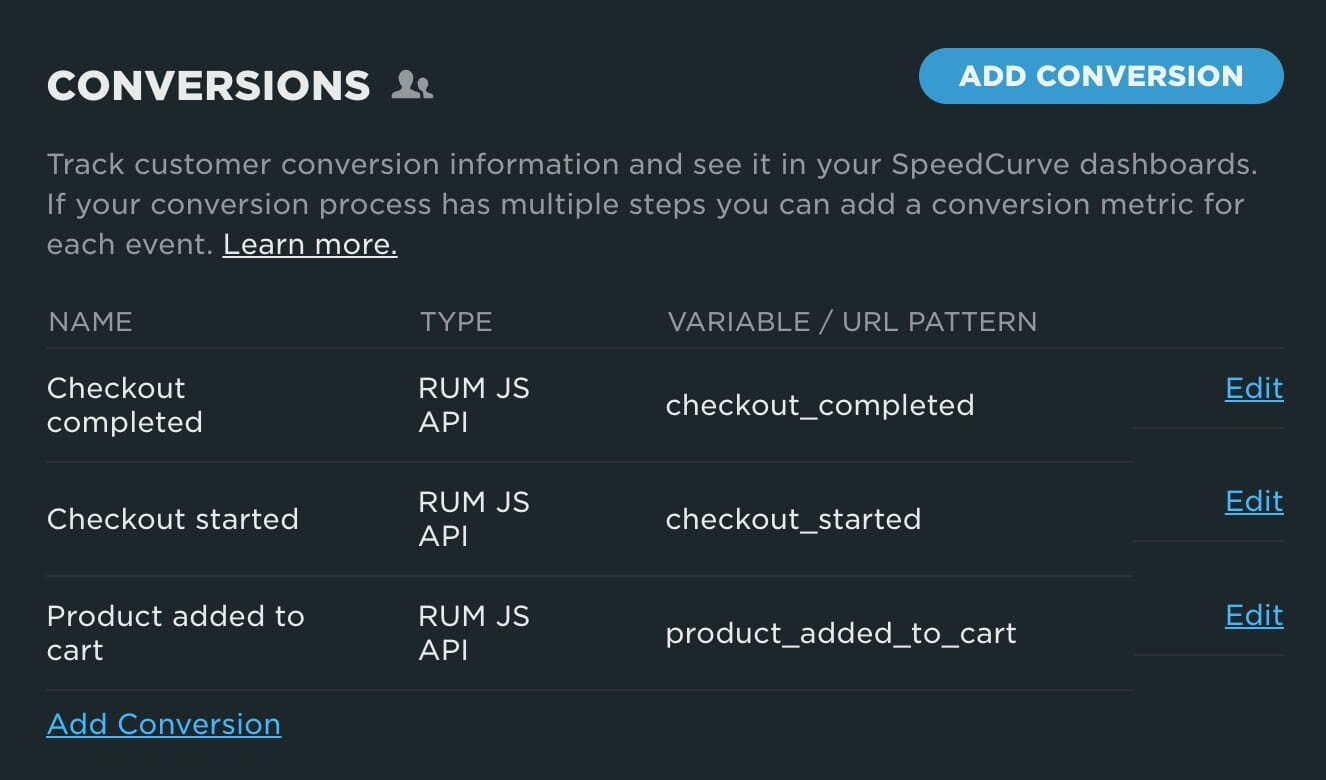1326x780 pixels.
Task: Click the CONVERSIONS section heading
Action: click(208, 86)
